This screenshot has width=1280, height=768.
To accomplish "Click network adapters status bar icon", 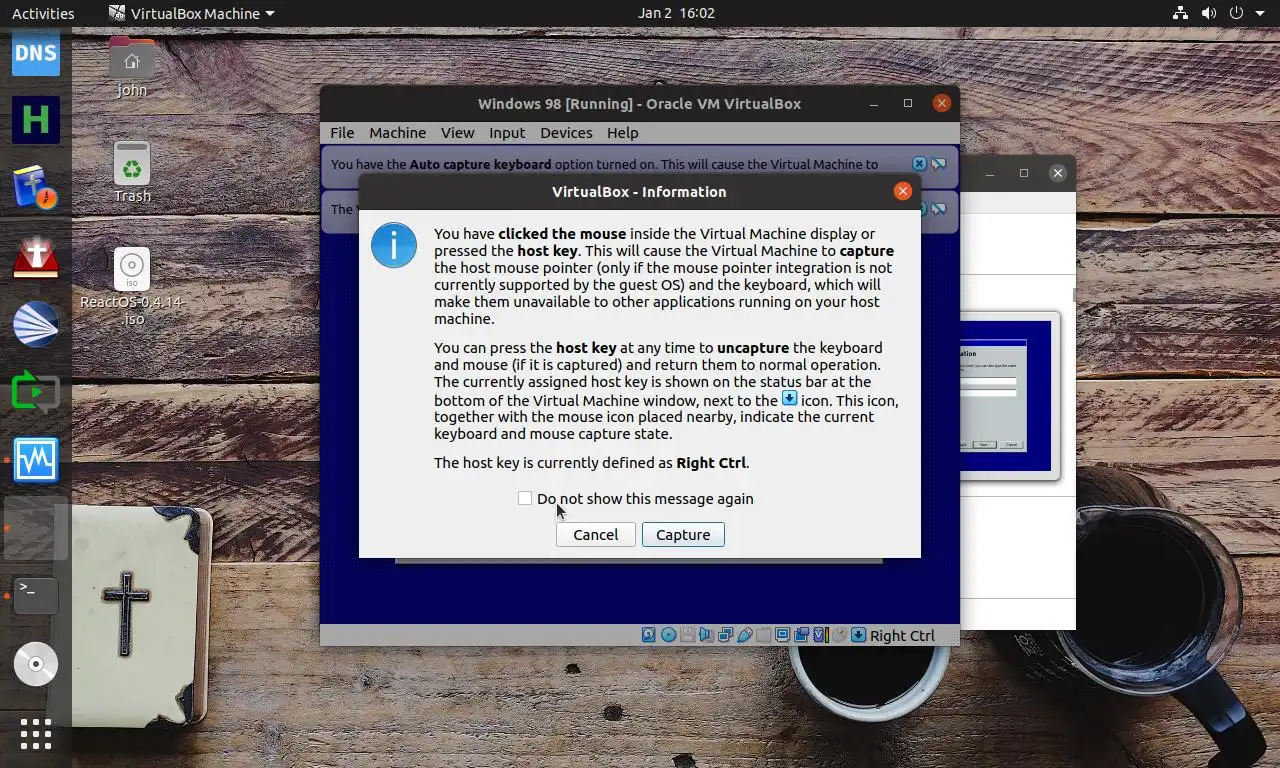I will click(x=725, y=635).
